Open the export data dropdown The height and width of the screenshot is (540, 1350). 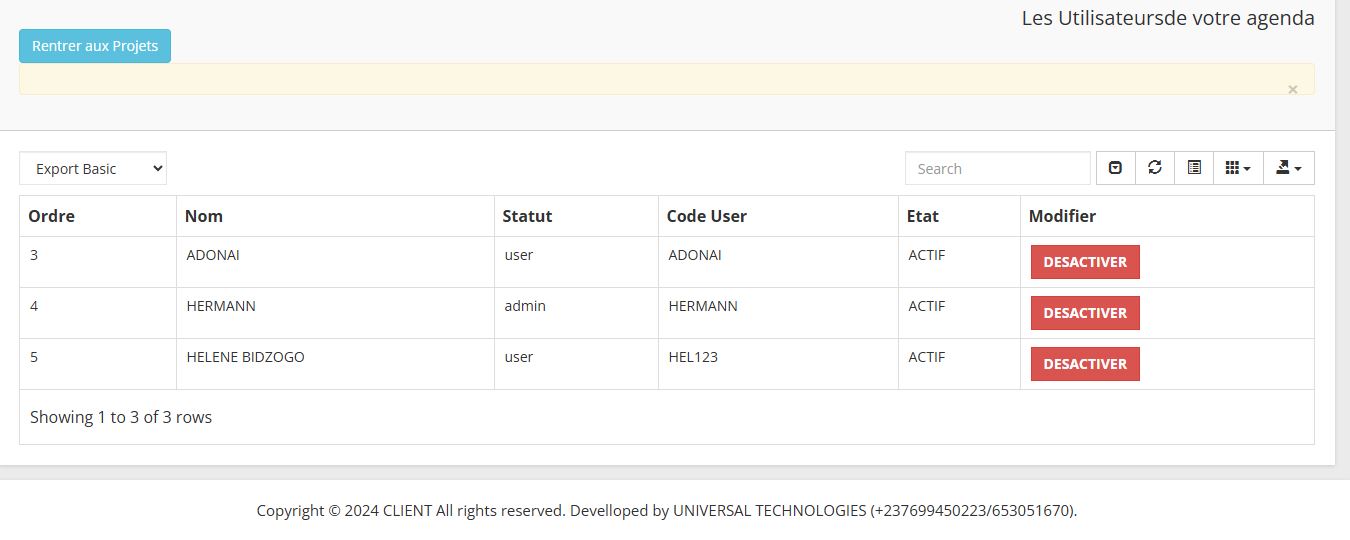1288,168
